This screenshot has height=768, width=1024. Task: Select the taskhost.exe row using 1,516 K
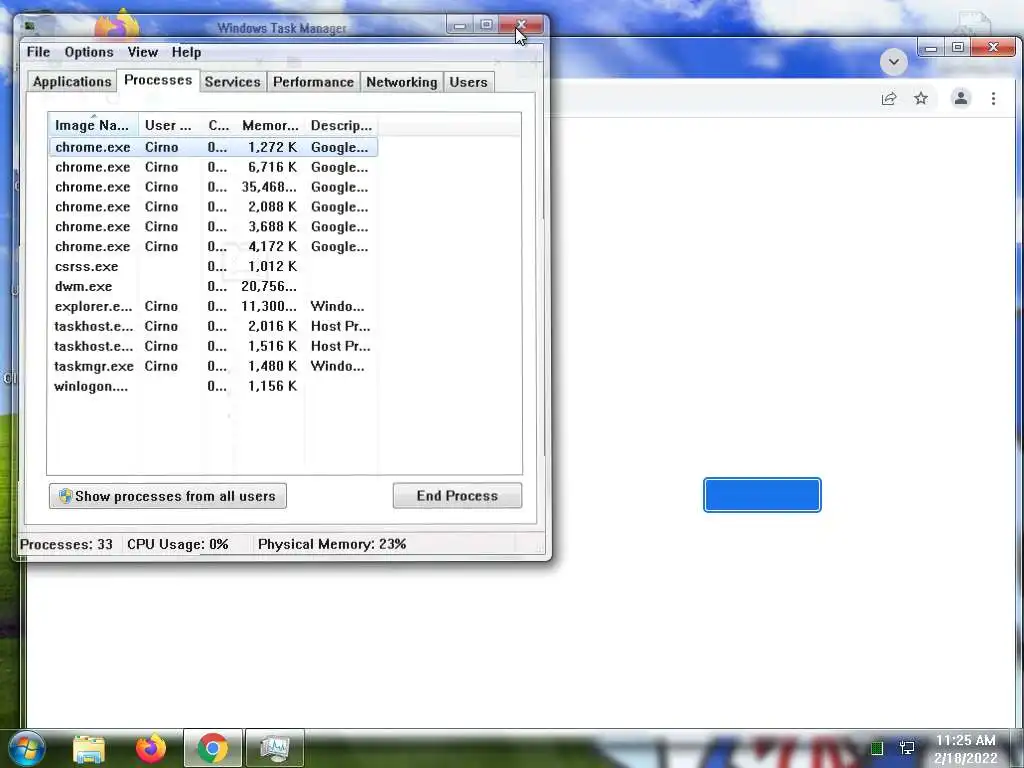(213, 346)
